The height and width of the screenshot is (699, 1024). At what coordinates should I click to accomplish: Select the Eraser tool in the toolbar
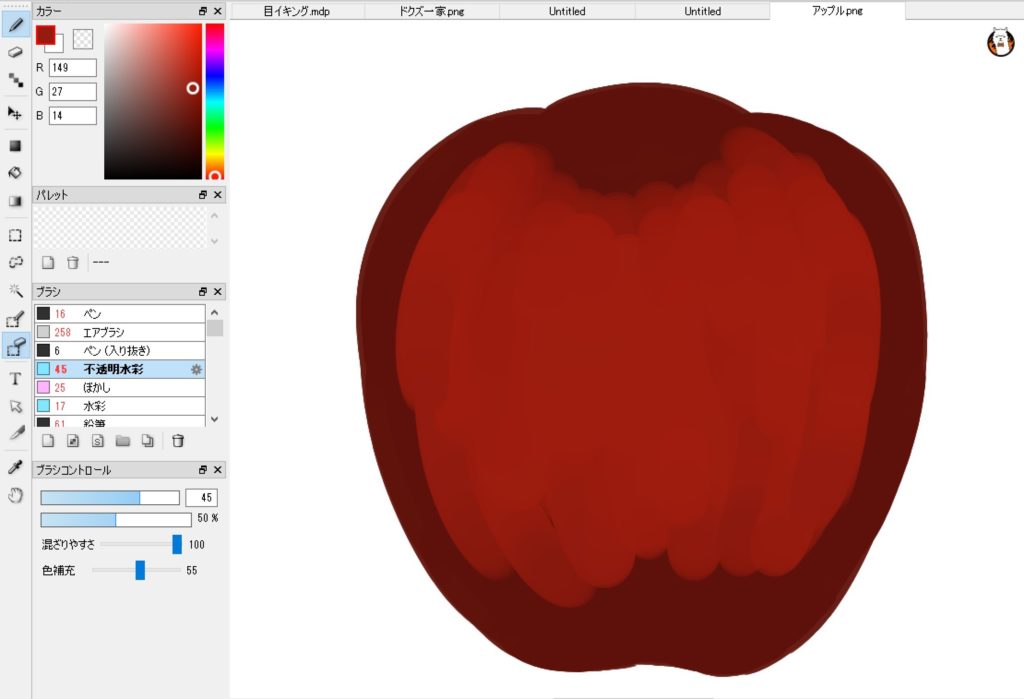[15, 52]
